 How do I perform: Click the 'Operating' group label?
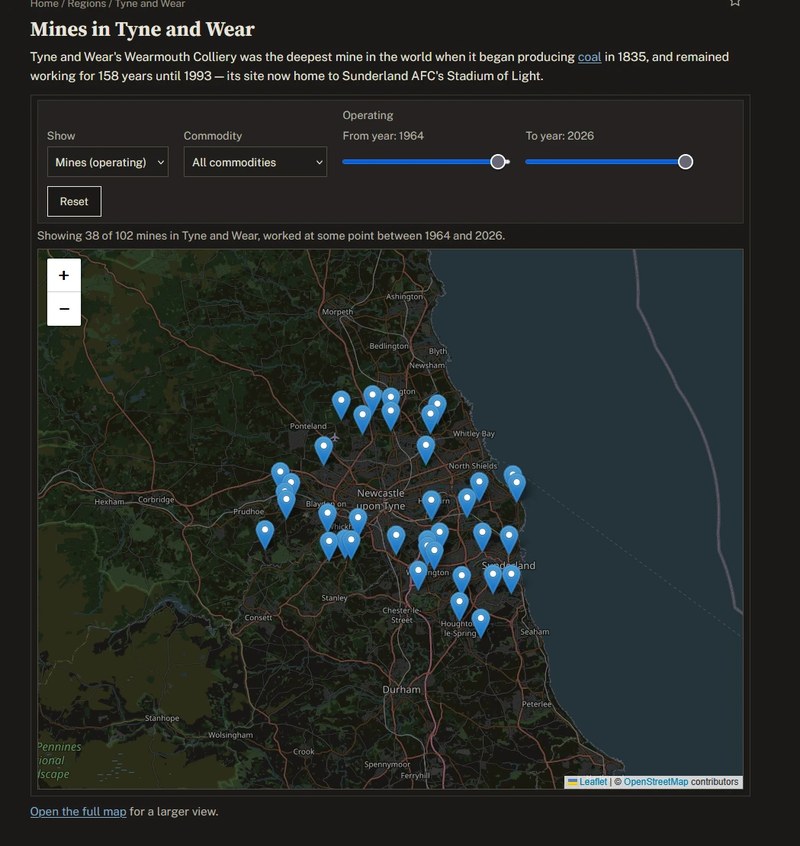[368, 115]
